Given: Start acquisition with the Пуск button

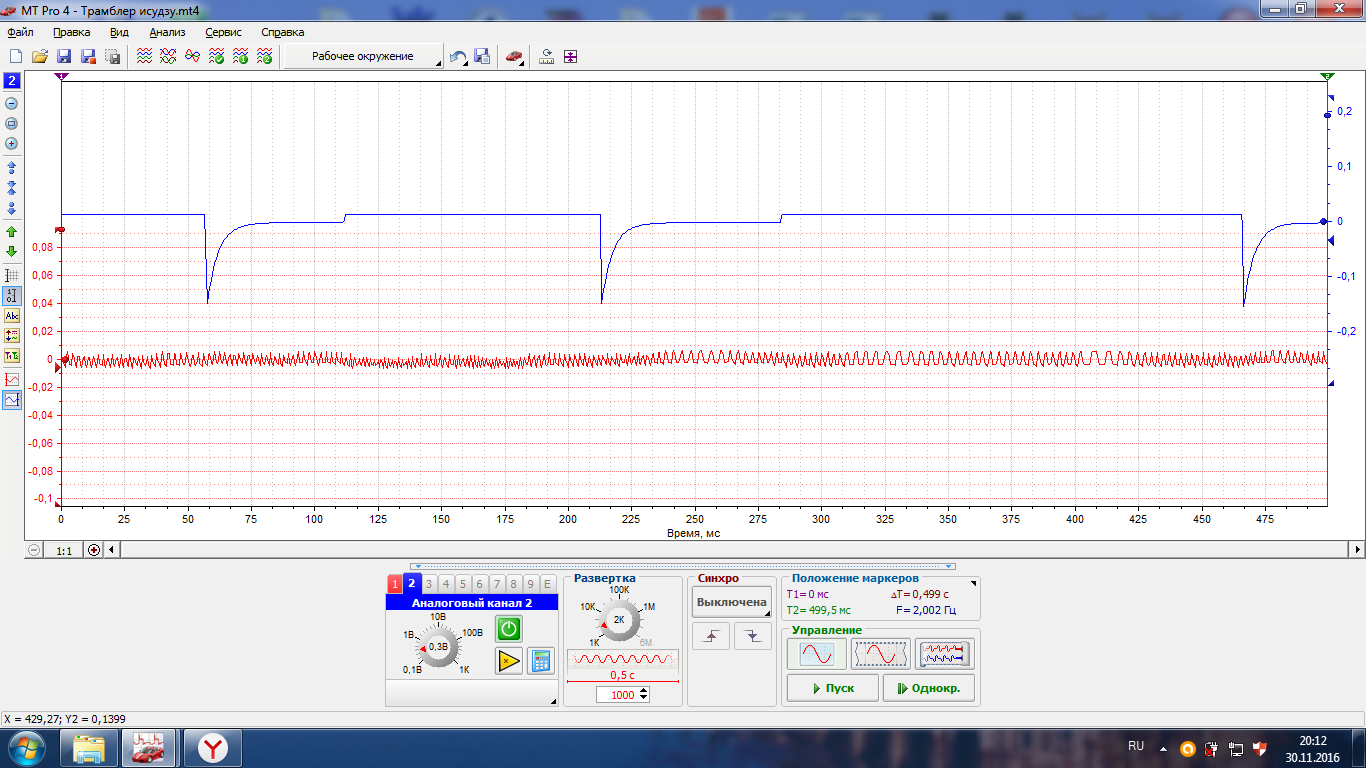Looking at the screenshot, I should pos(833,688).
